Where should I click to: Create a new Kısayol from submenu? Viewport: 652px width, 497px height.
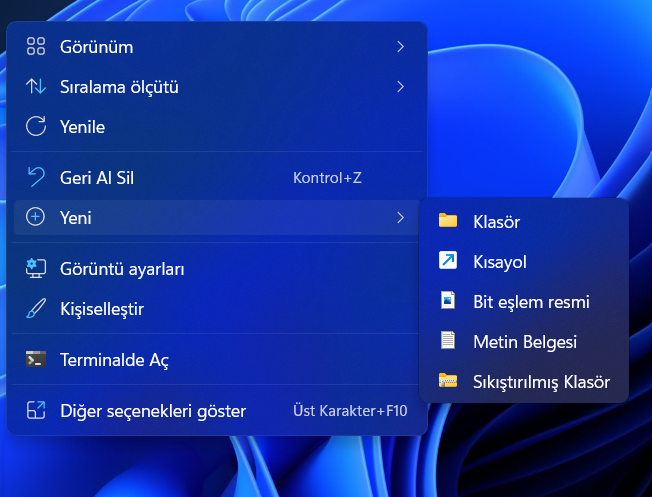pos(524,261)
